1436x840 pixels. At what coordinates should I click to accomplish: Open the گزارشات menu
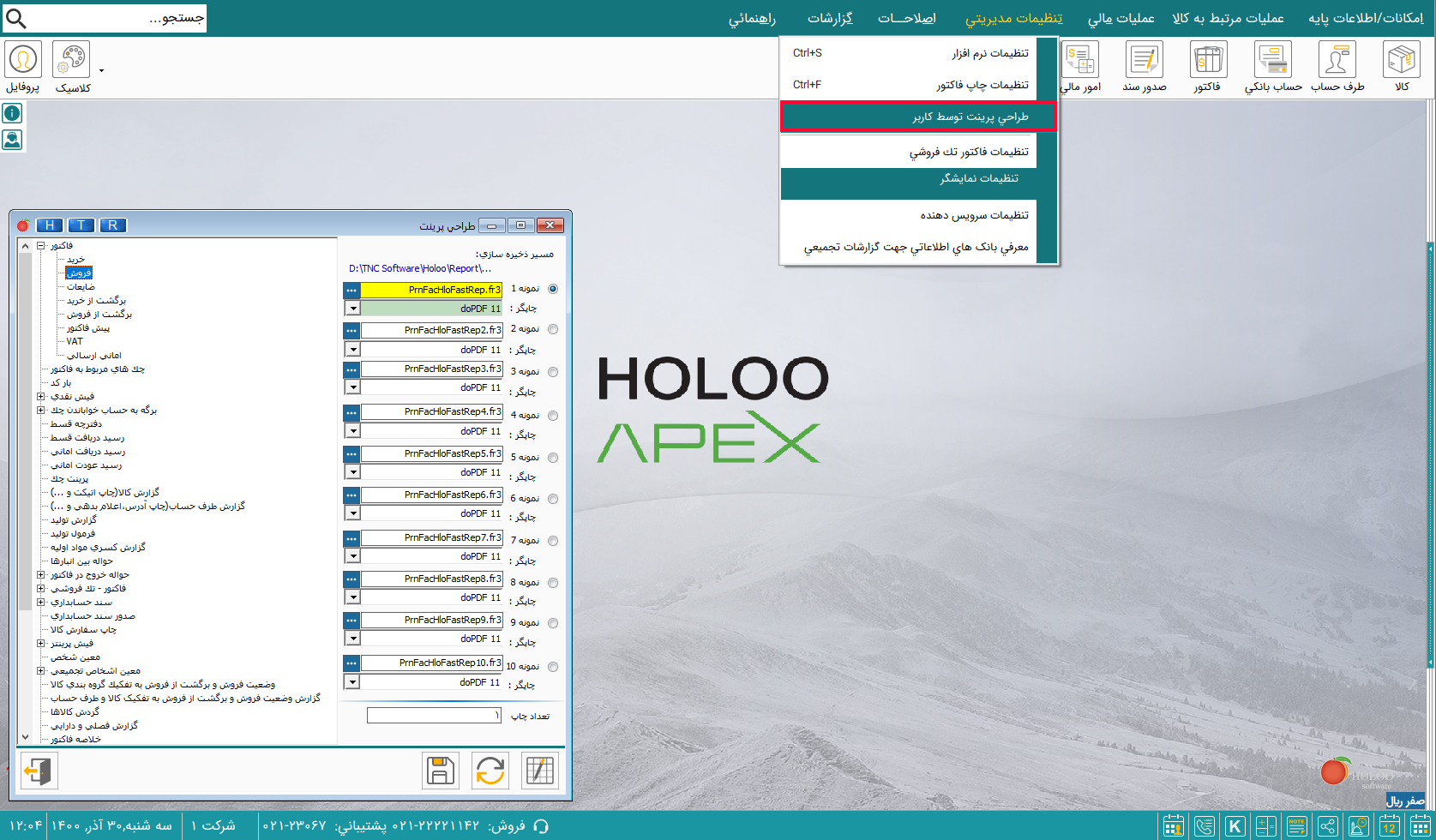[830, 18]
